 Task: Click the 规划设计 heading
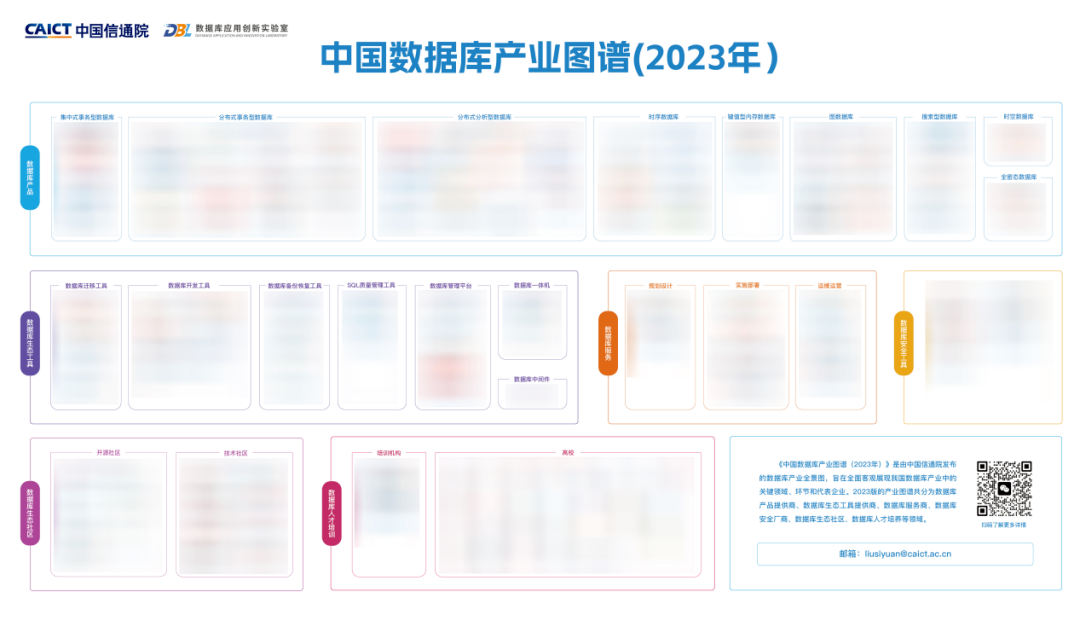tap(660, 285)
